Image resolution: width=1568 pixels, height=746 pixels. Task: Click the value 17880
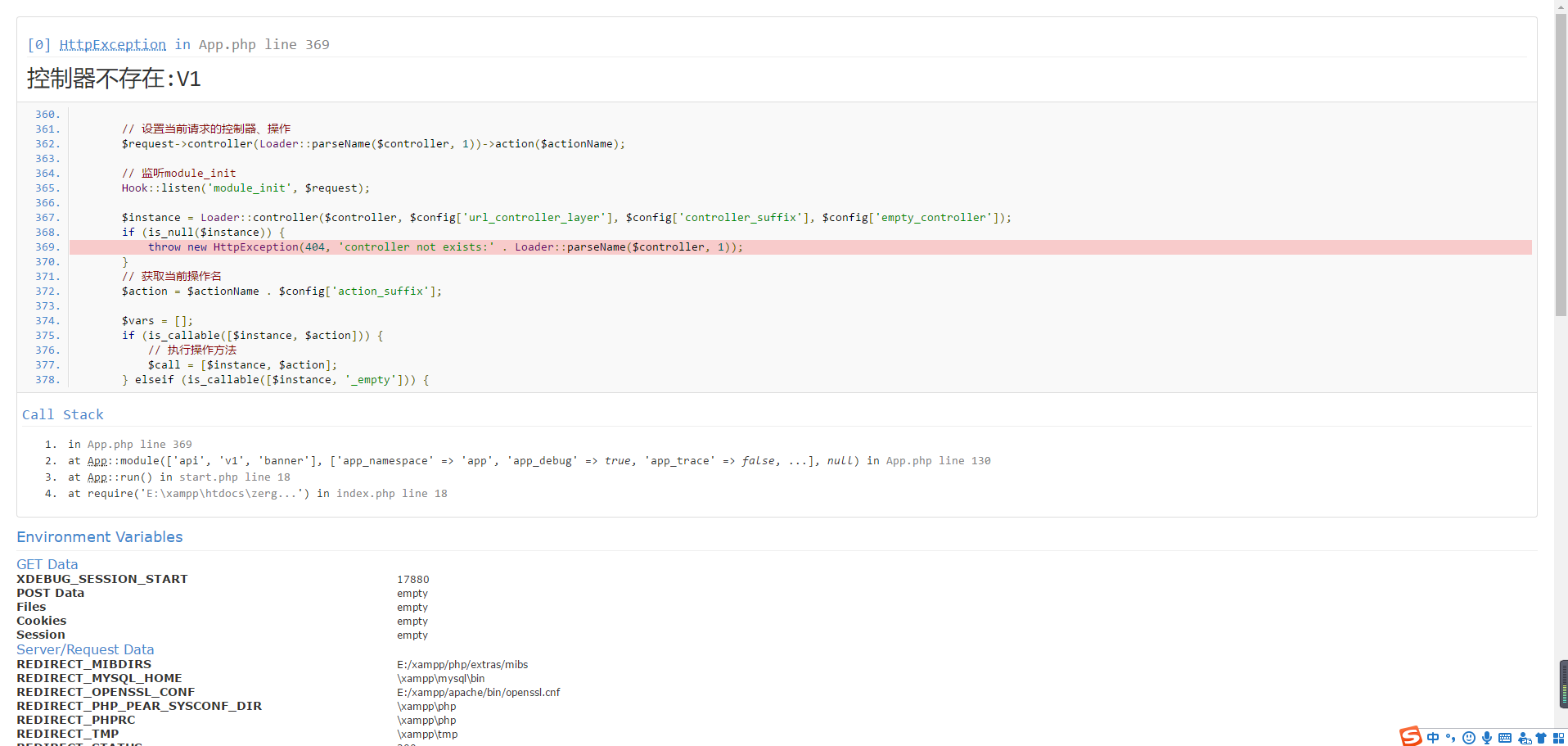coord(413,580)
